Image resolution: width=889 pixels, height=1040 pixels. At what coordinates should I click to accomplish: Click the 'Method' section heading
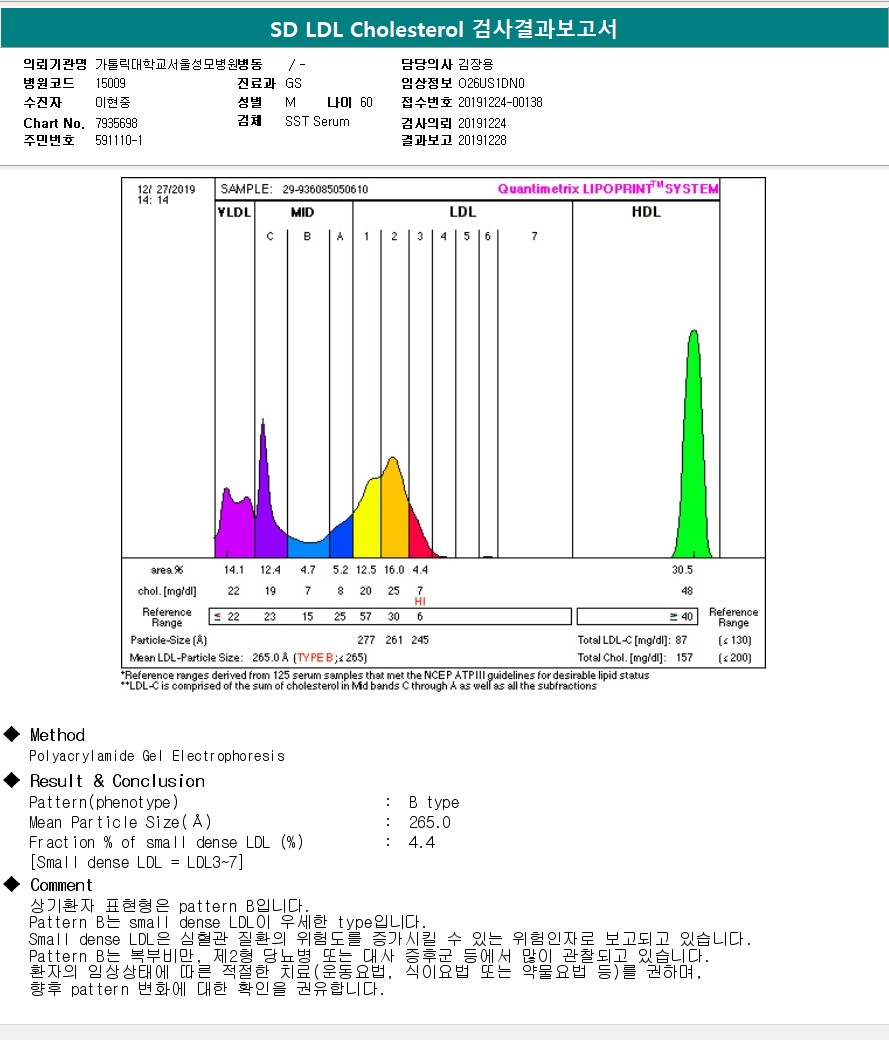(x=57, y=735)
